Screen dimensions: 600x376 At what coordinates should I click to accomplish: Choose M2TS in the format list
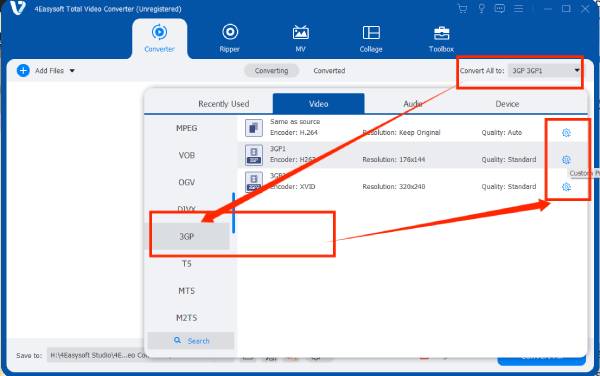(187, 318)
